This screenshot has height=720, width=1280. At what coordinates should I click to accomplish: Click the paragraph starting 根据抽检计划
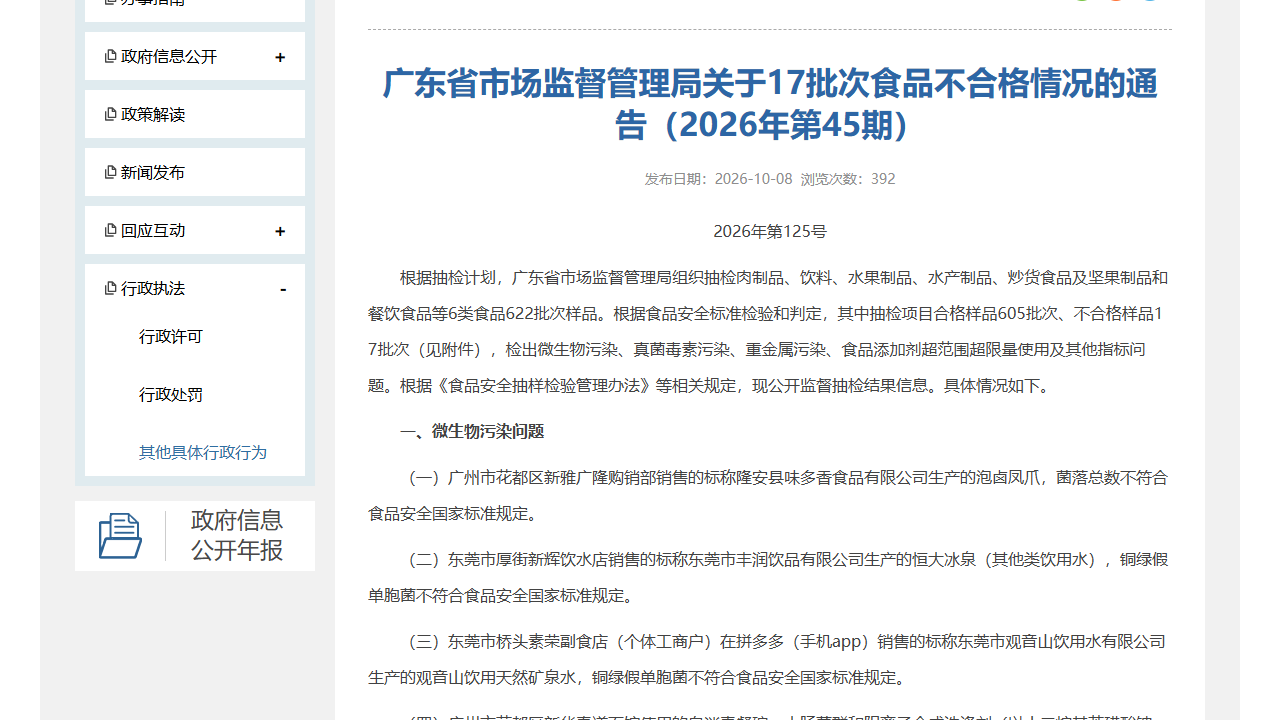[770, 332]
